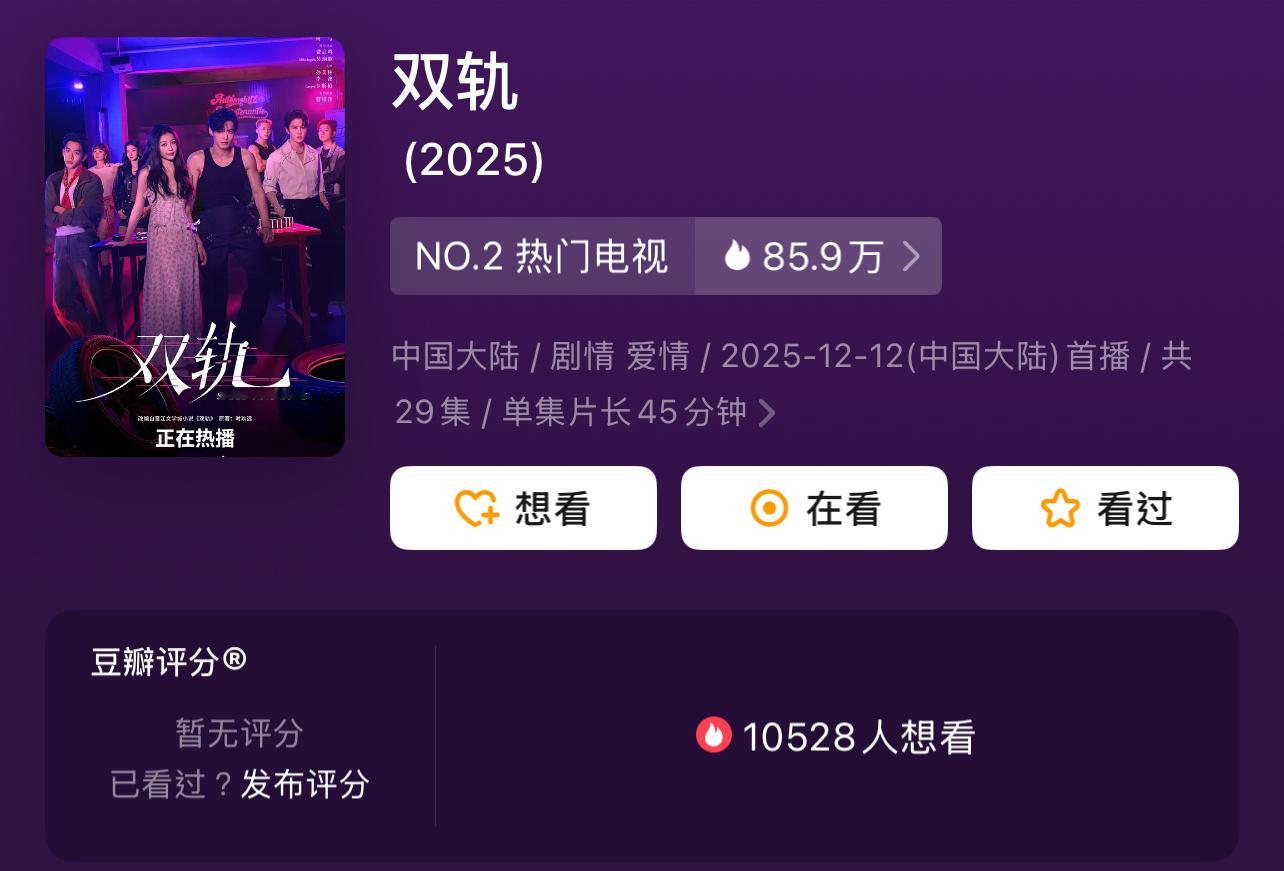
Task: Mark the show as 在看
Action: (814, 508)
